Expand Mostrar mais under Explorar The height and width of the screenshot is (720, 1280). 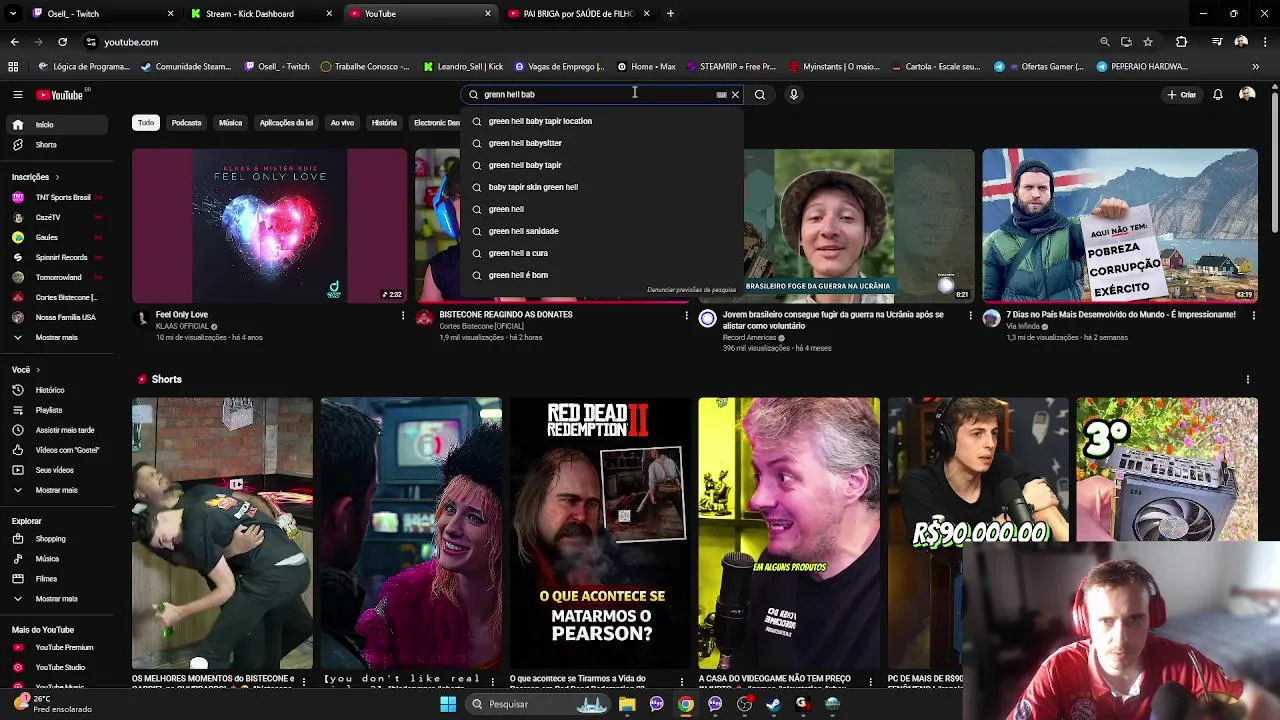tap(58, 599)
